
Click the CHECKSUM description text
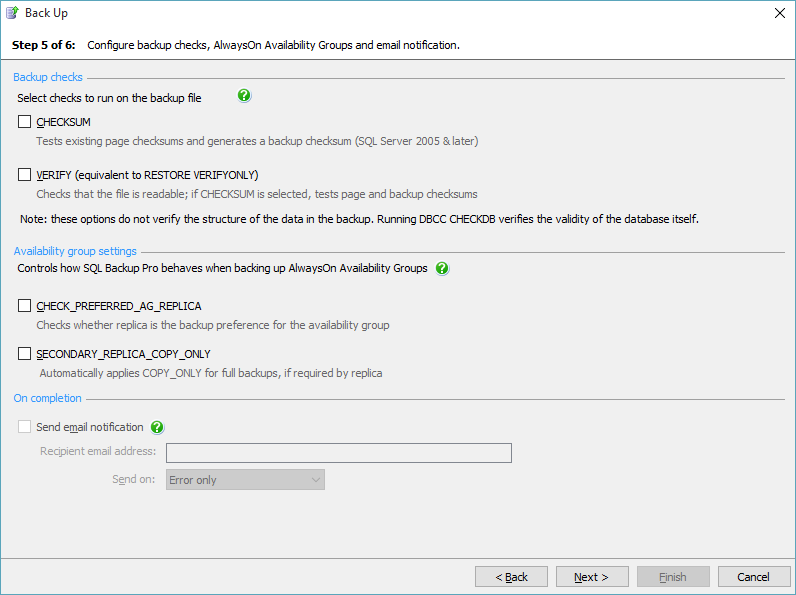coord(257,141)
